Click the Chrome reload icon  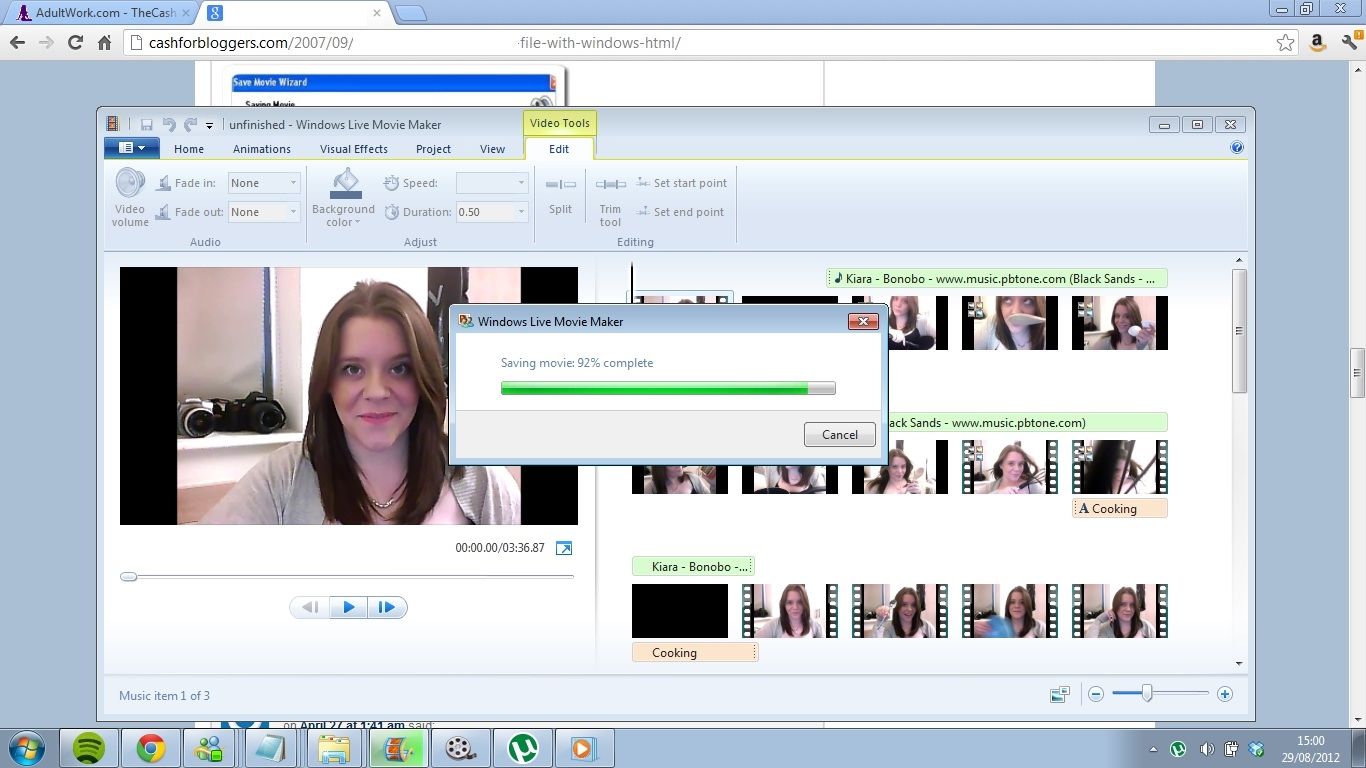[x=75, y=43]
